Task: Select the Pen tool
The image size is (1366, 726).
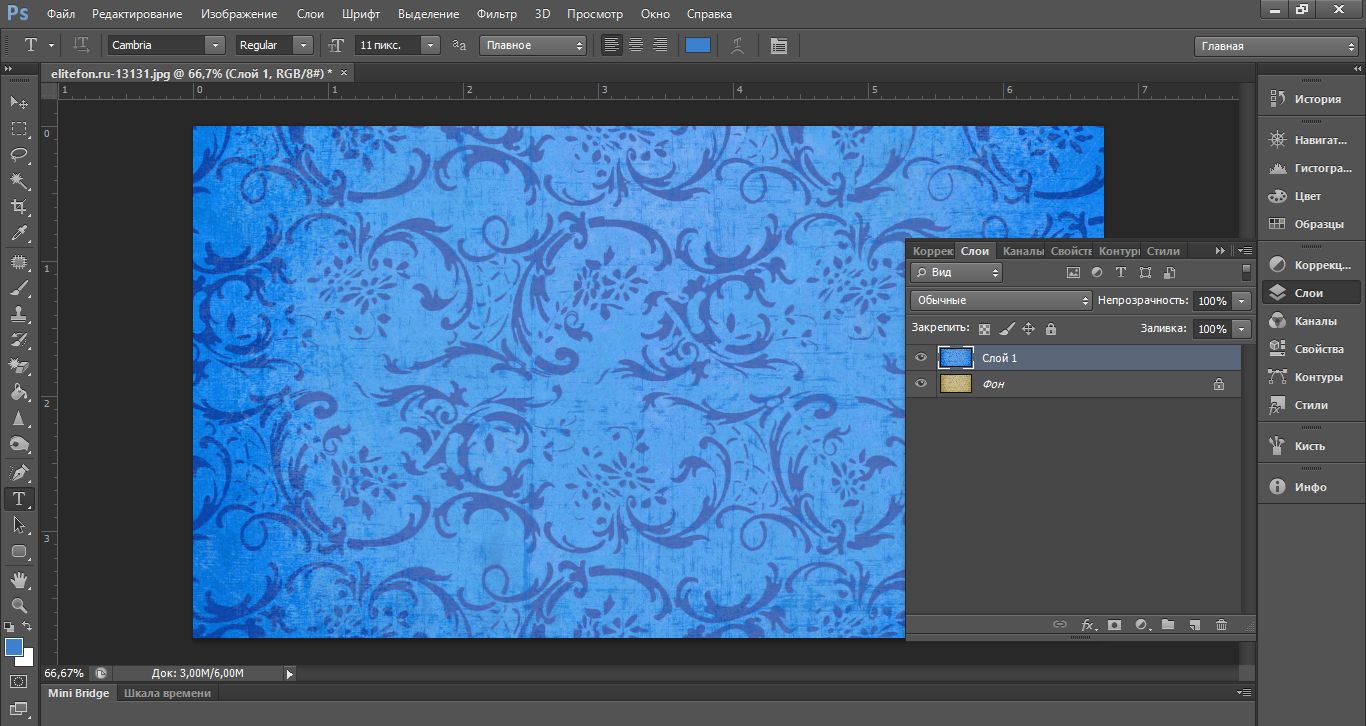Action: point(19,472)
